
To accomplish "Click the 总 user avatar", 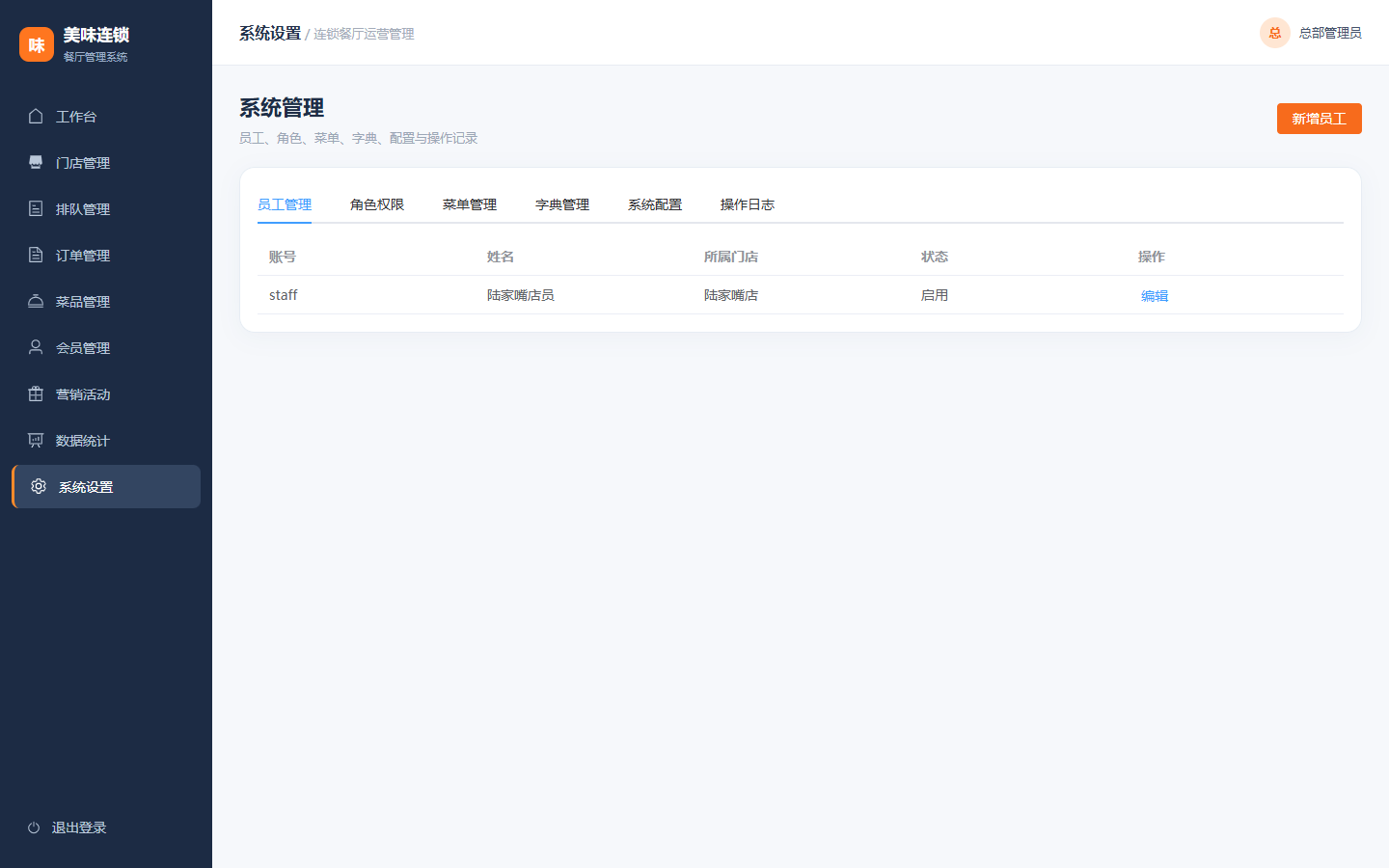I will [x=1275, y=33].
